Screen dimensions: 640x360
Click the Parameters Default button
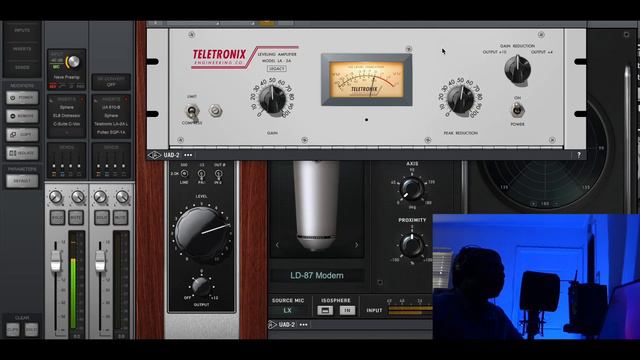pos(22,181)
